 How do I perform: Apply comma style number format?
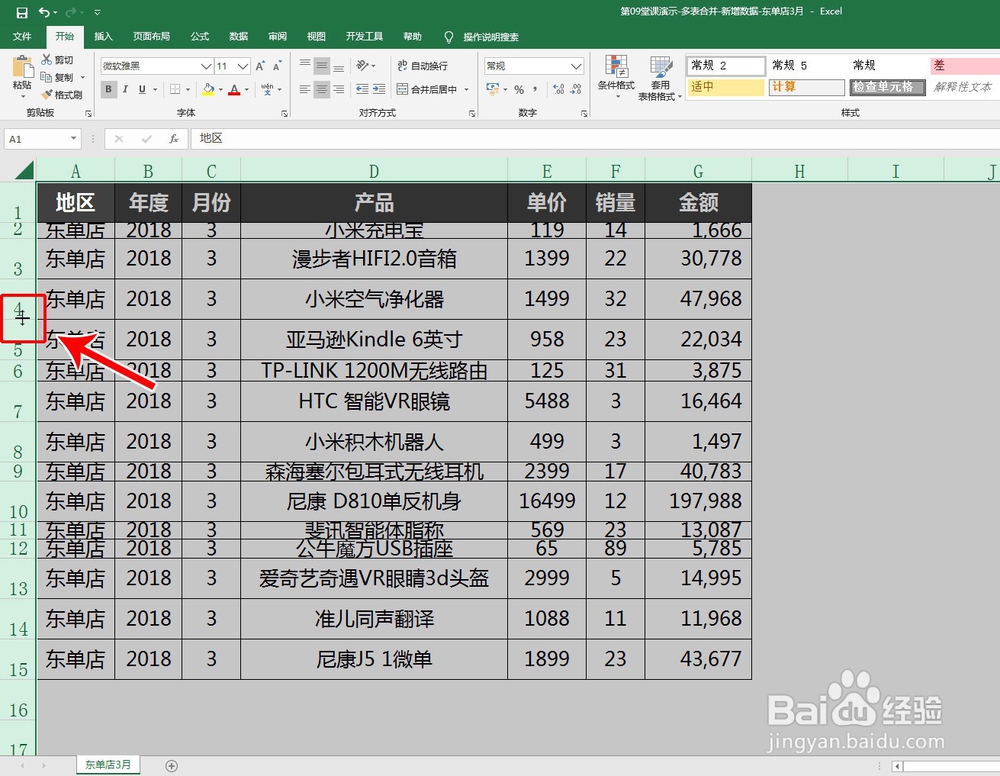tap(535, 89)
